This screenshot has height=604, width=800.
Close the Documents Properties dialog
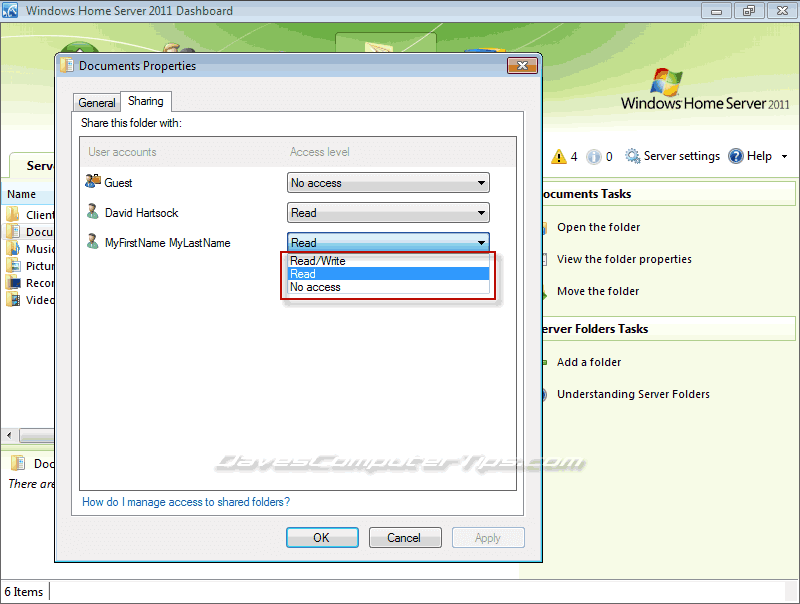tap(522, 65)
